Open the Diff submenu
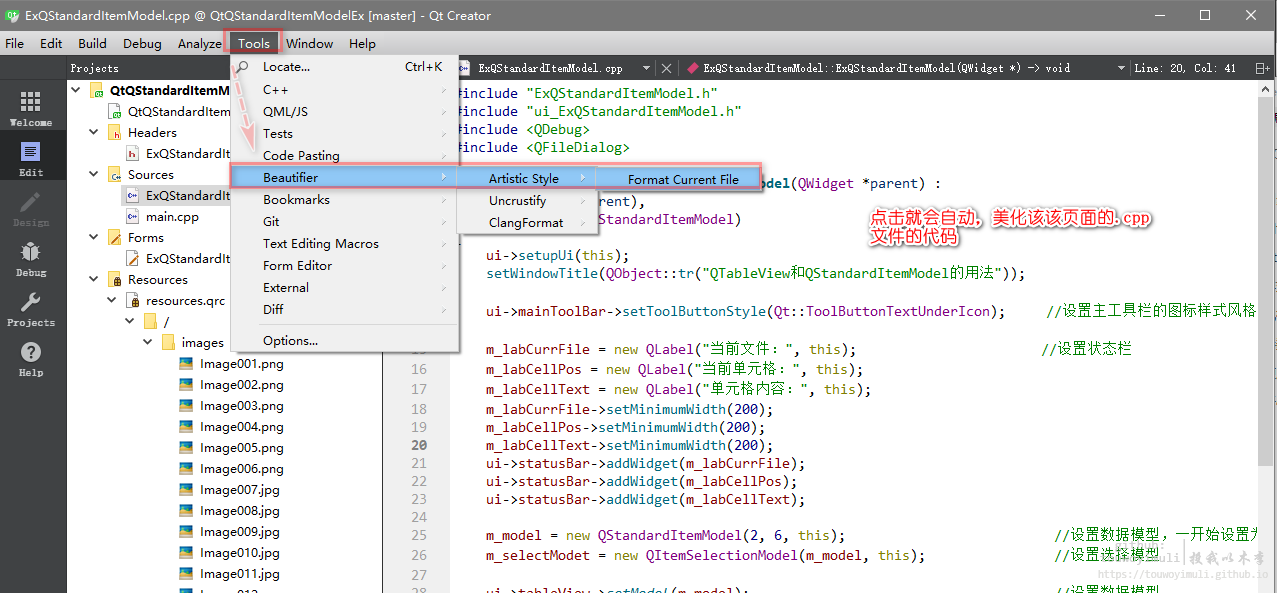Viewport: 1277px width, 593px height. point(344,309)
